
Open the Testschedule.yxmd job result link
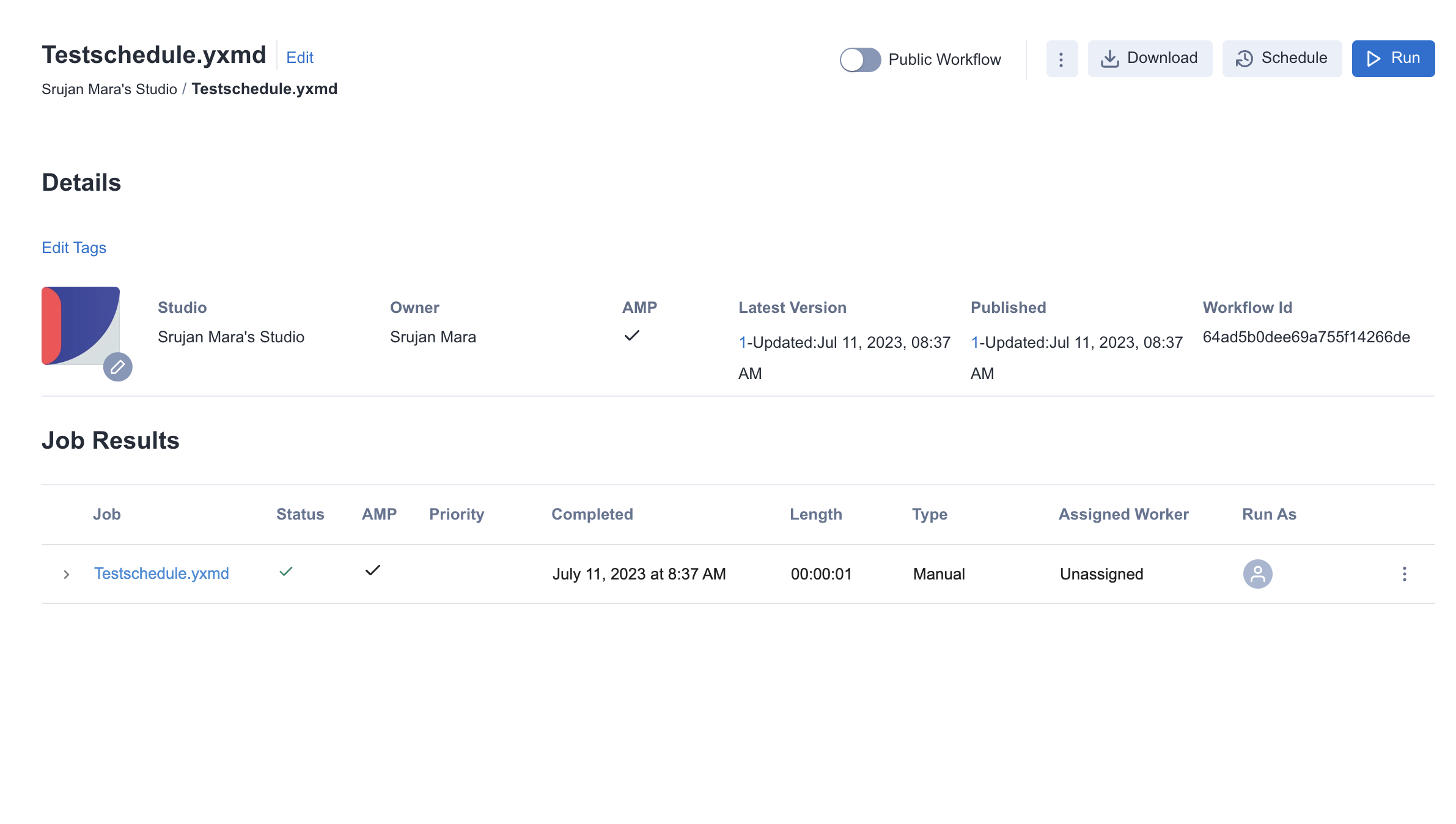pos(161,573)
